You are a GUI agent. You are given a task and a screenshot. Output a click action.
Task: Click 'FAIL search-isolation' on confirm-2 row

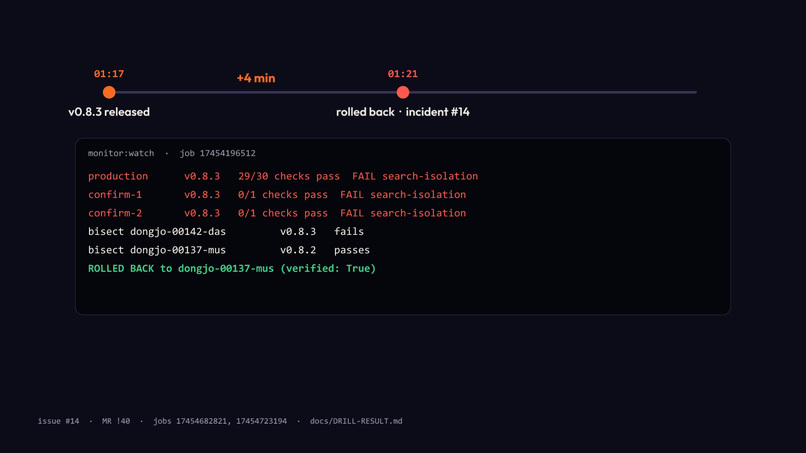click(x=403, y=213)
